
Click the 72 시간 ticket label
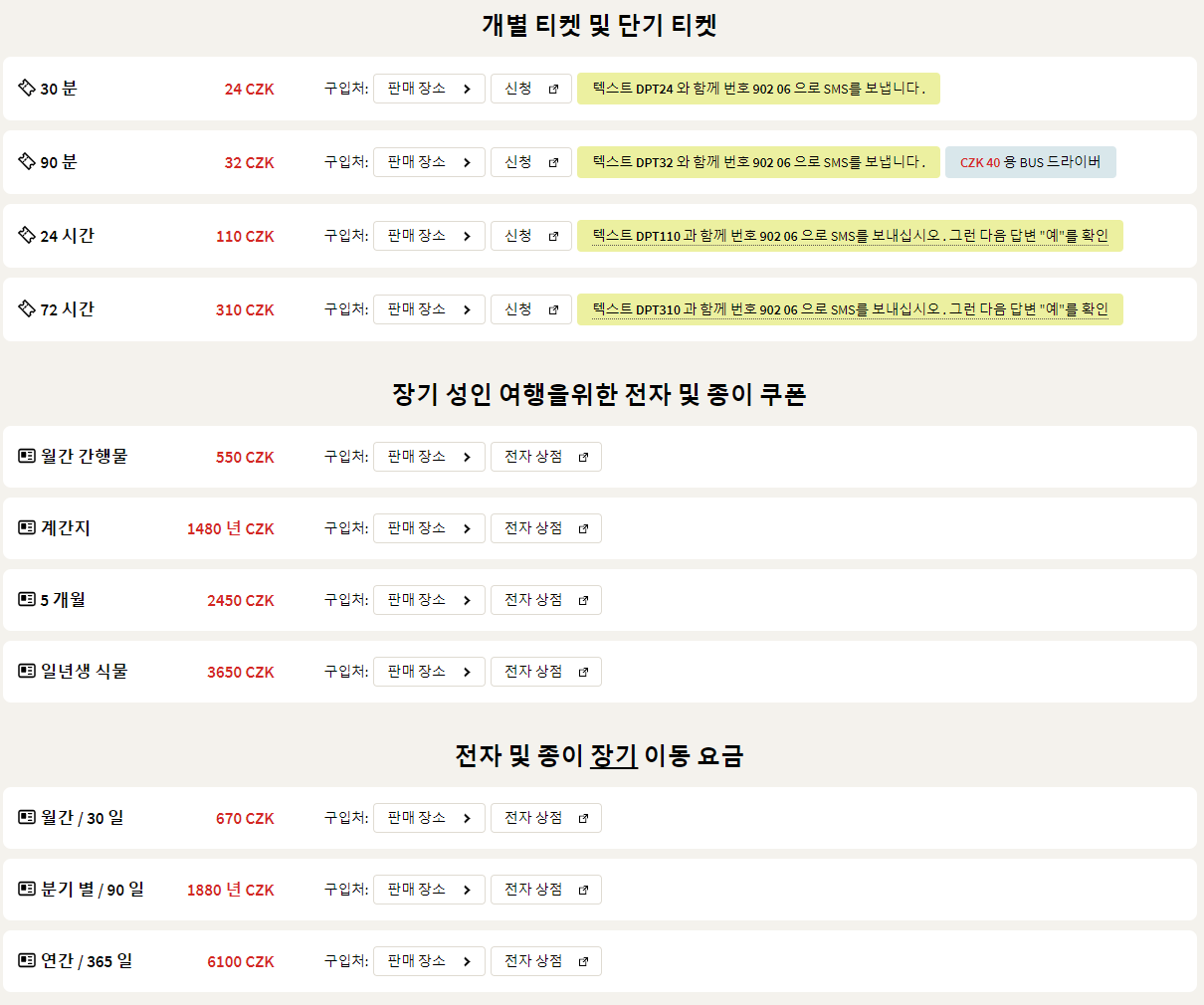click(67, 309)
